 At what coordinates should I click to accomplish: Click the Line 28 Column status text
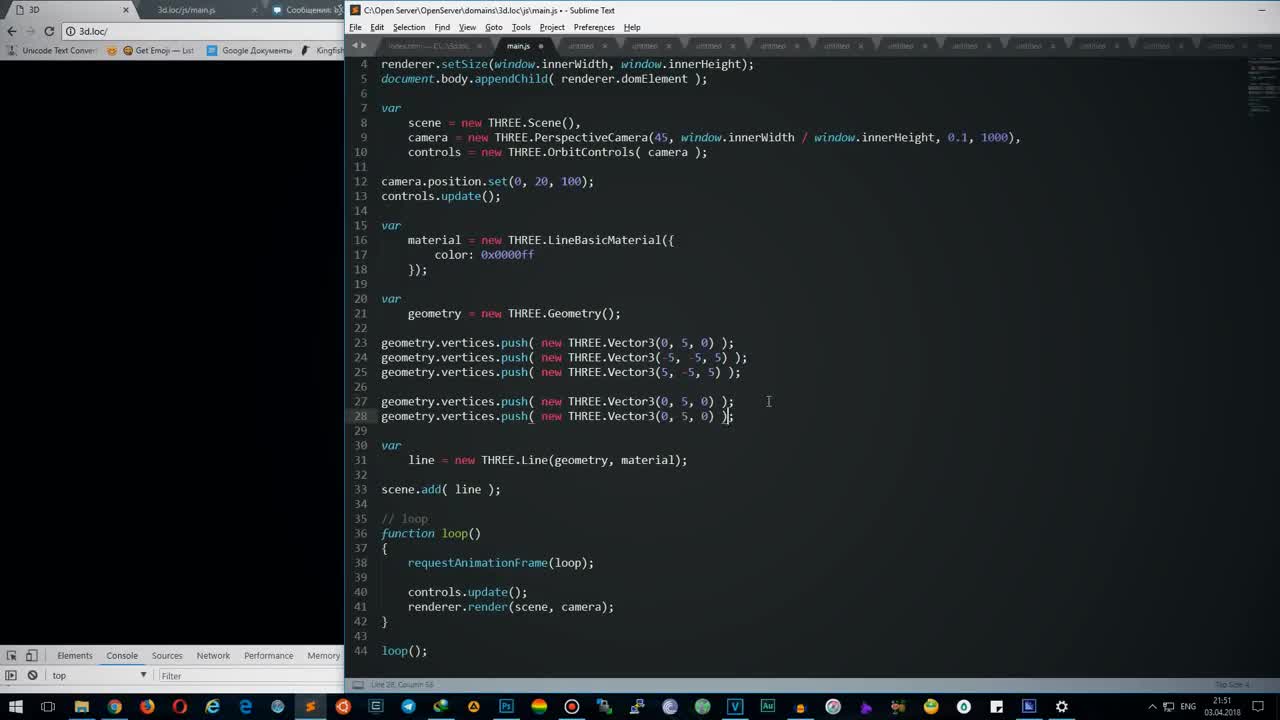(402, 685)
